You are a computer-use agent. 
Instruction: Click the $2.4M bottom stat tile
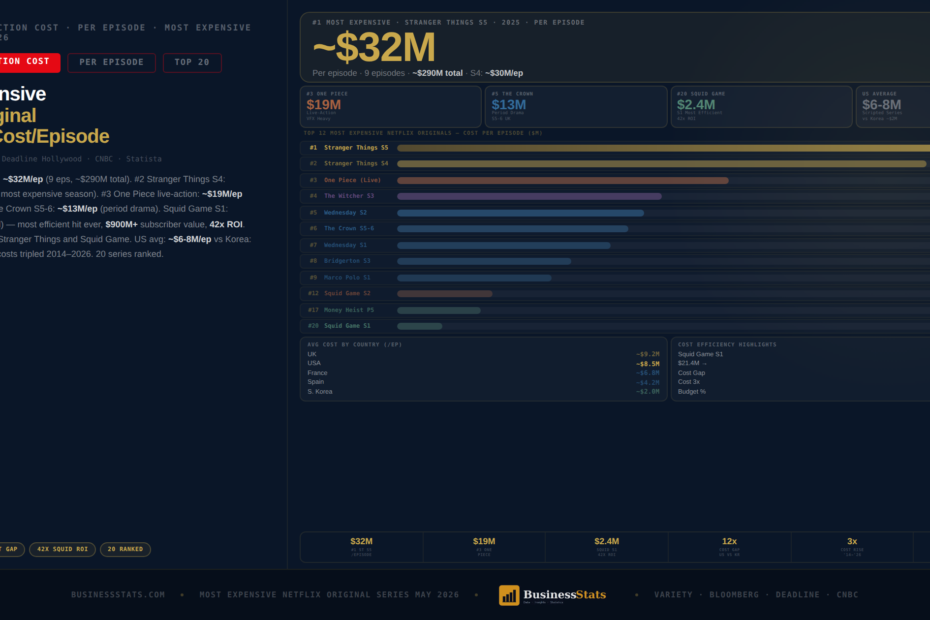607,547
